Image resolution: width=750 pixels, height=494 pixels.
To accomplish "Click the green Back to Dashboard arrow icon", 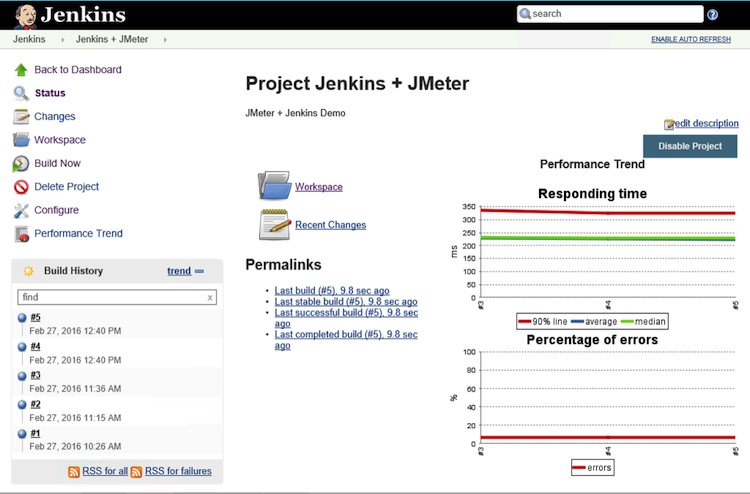I will click(21, 70).
